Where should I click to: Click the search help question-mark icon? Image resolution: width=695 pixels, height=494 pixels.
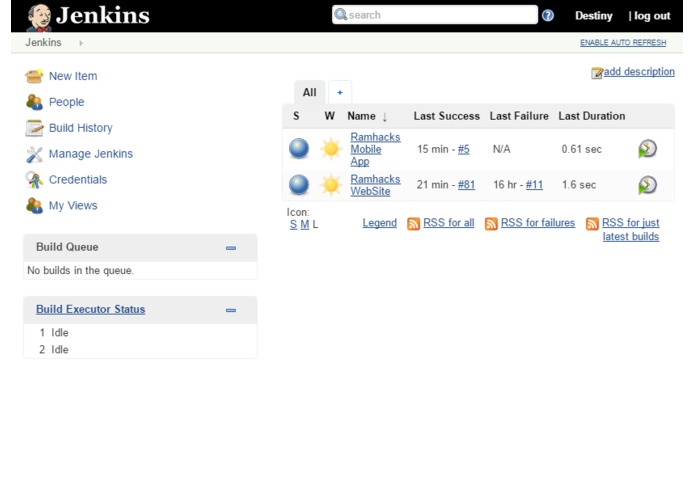[x=548, y=16]
